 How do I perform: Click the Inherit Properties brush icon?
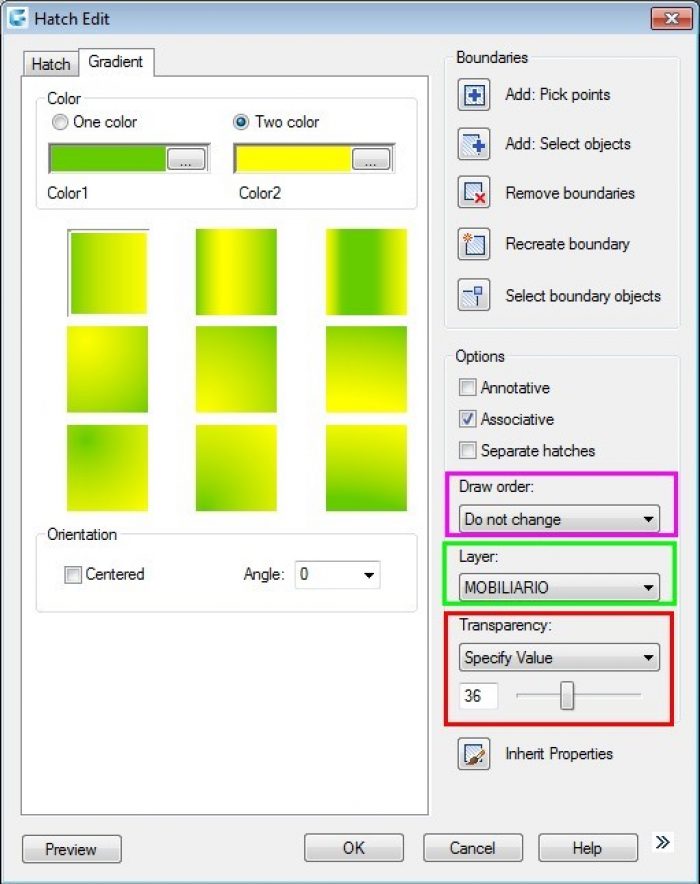473,754
